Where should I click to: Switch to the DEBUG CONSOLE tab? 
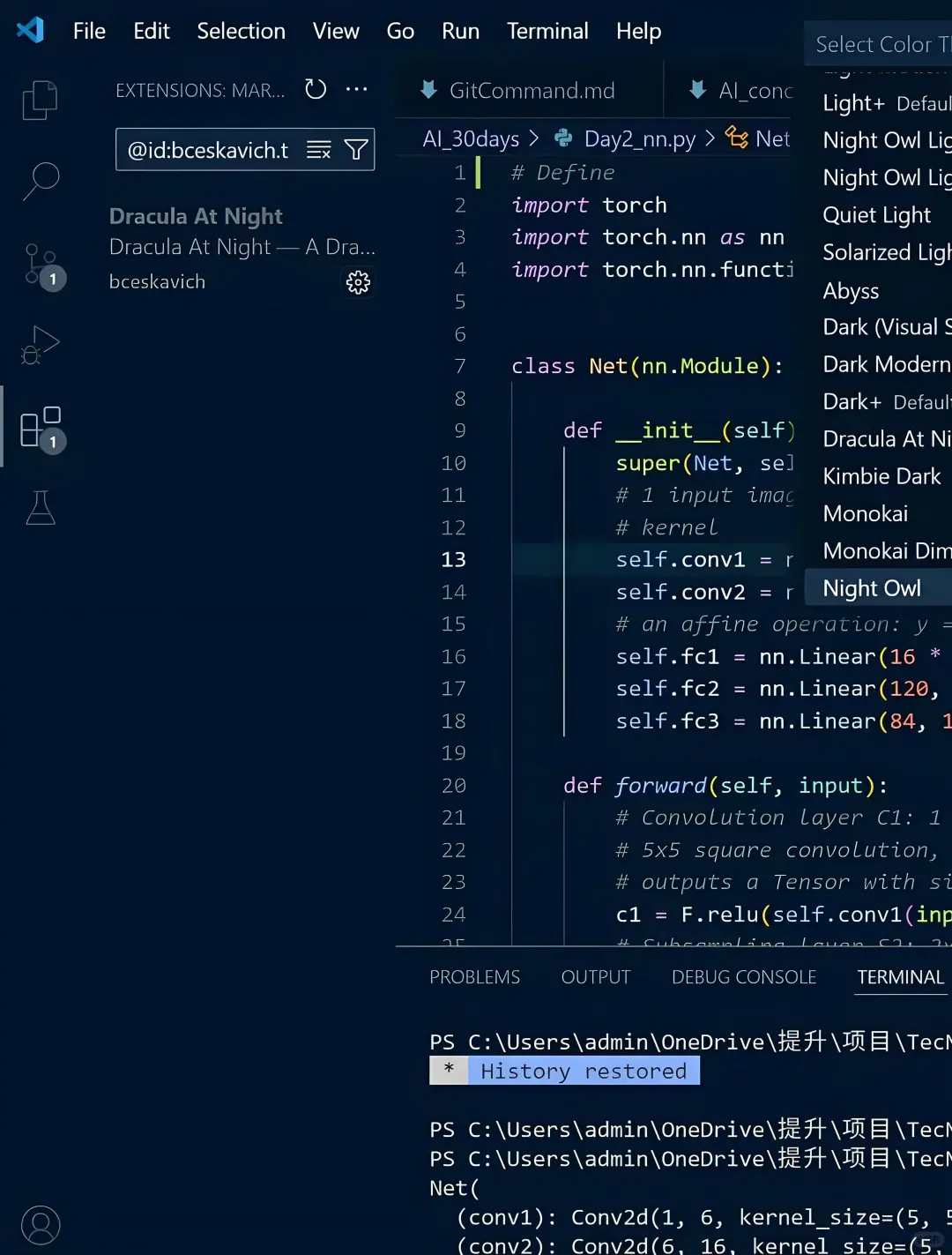(744, 977)
